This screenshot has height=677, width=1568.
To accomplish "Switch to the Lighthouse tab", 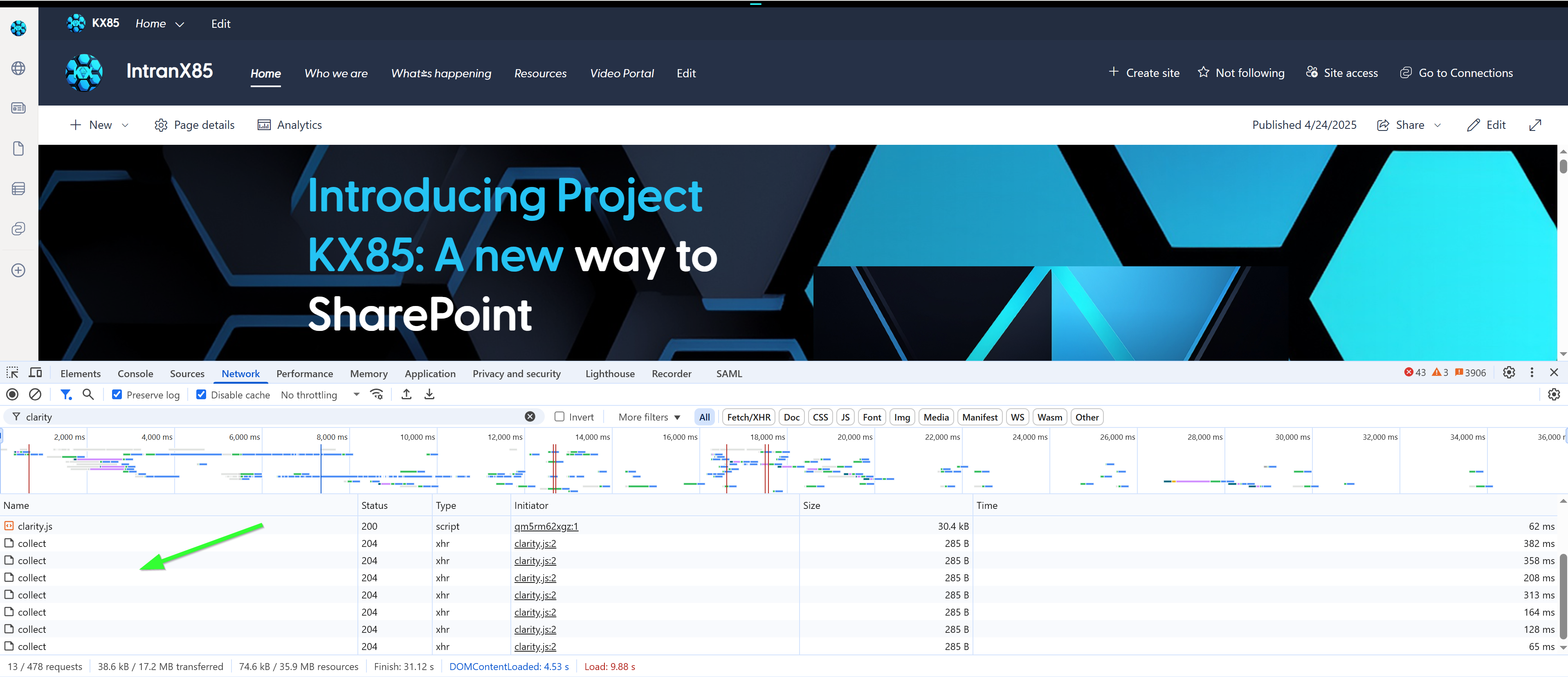I will (x=610, y=373).
